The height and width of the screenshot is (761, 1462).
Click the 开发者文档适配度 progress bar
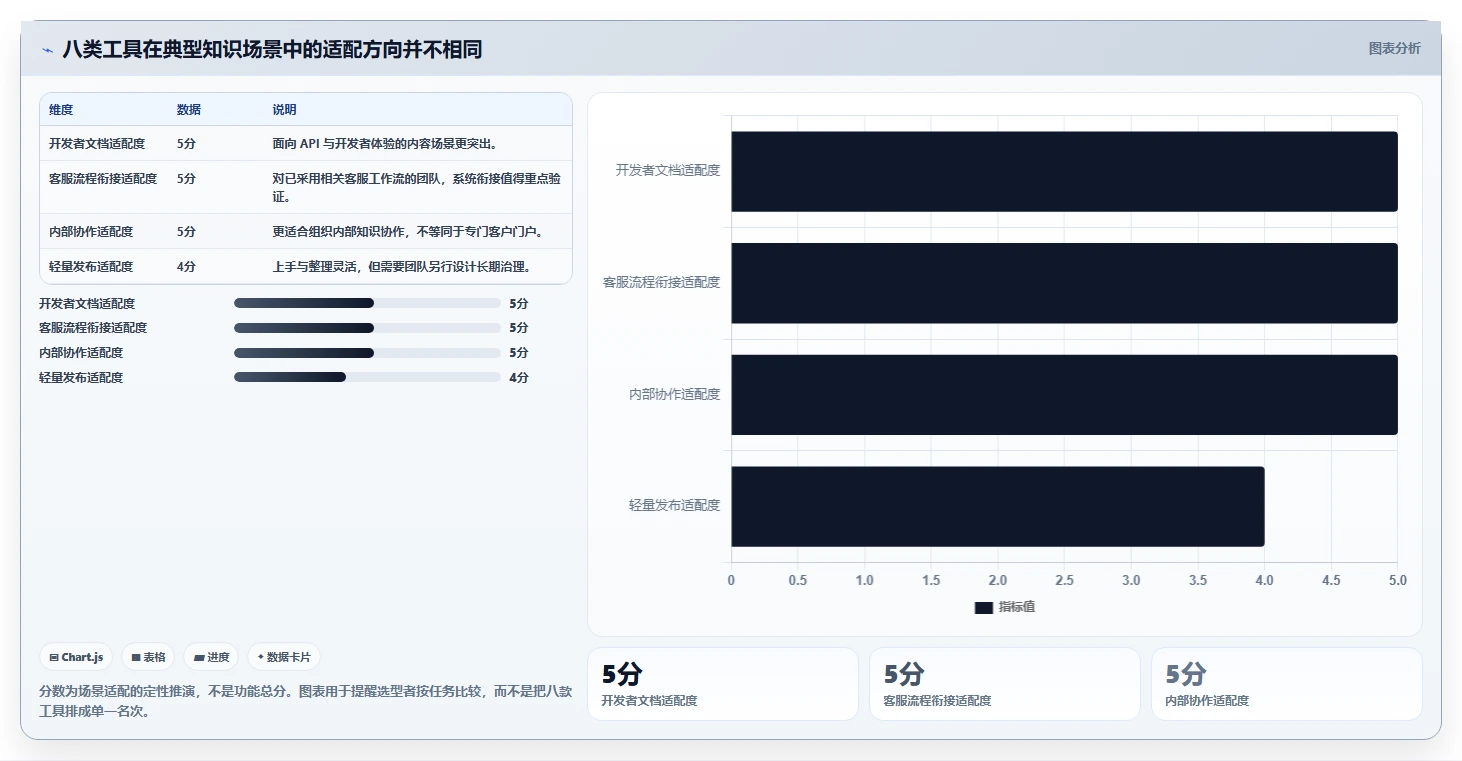point(367,303)
